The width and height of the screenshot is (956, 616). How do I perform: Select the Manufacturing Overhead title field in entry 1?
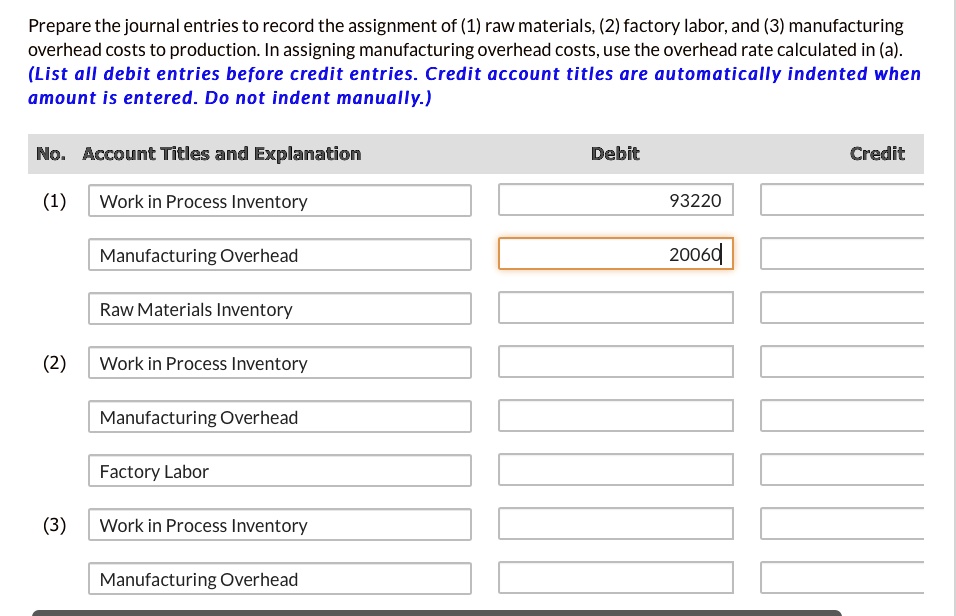pos(280,254)
